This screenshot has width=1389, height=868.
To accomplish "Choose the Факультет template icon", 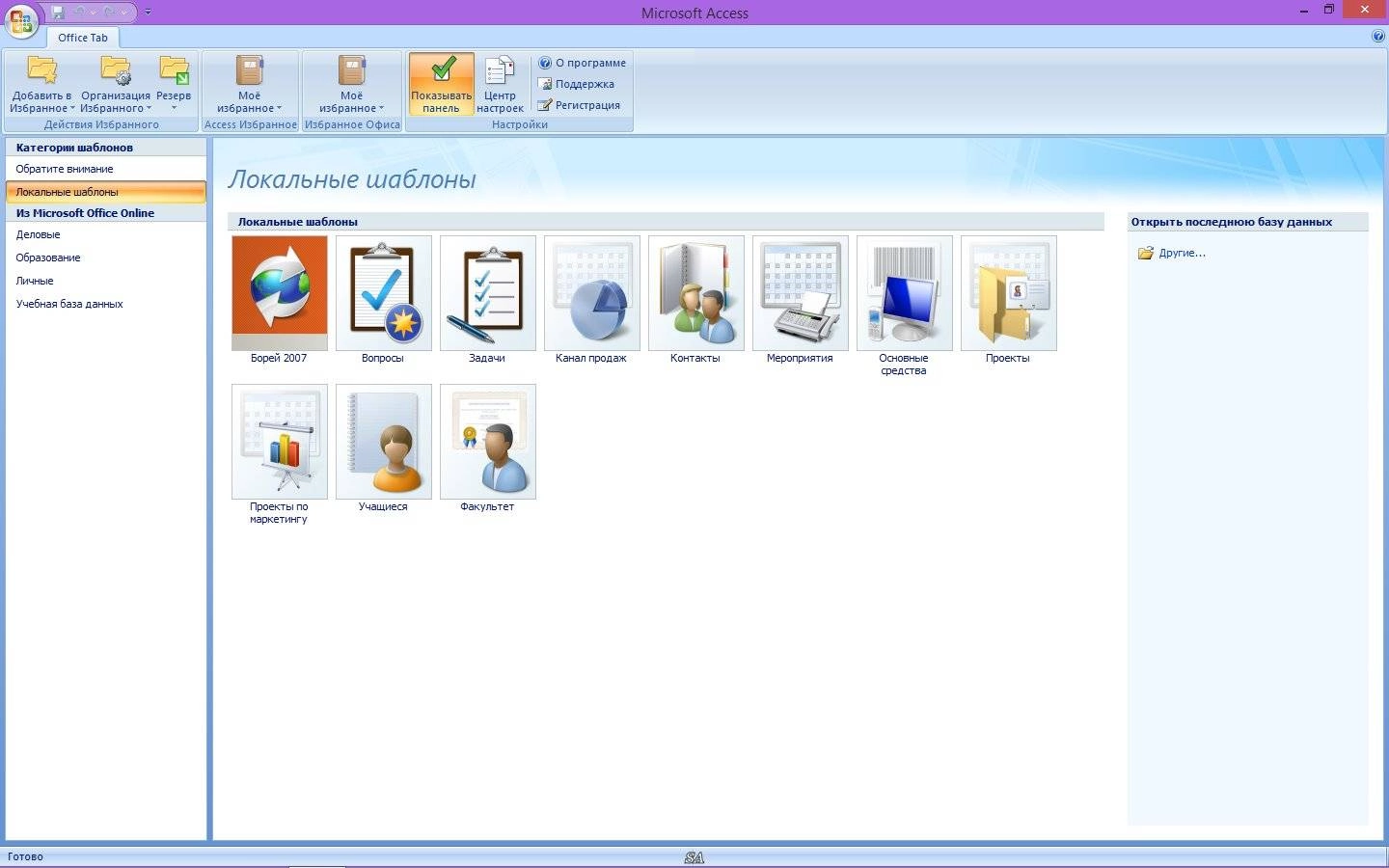I will (x=488, y=442).
